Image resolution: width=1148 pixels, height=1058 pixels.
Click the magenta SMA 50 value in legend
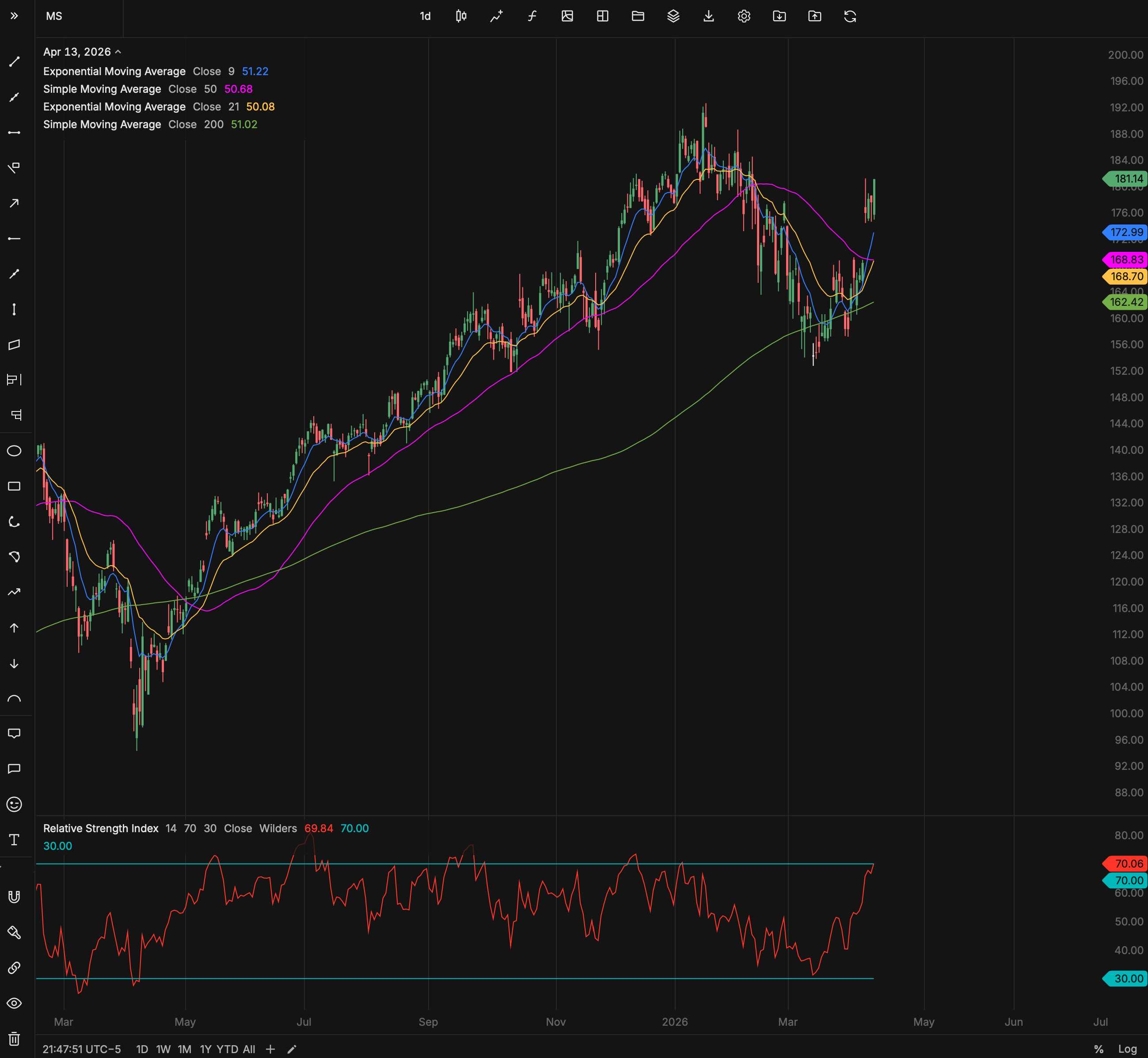[239, 89]
